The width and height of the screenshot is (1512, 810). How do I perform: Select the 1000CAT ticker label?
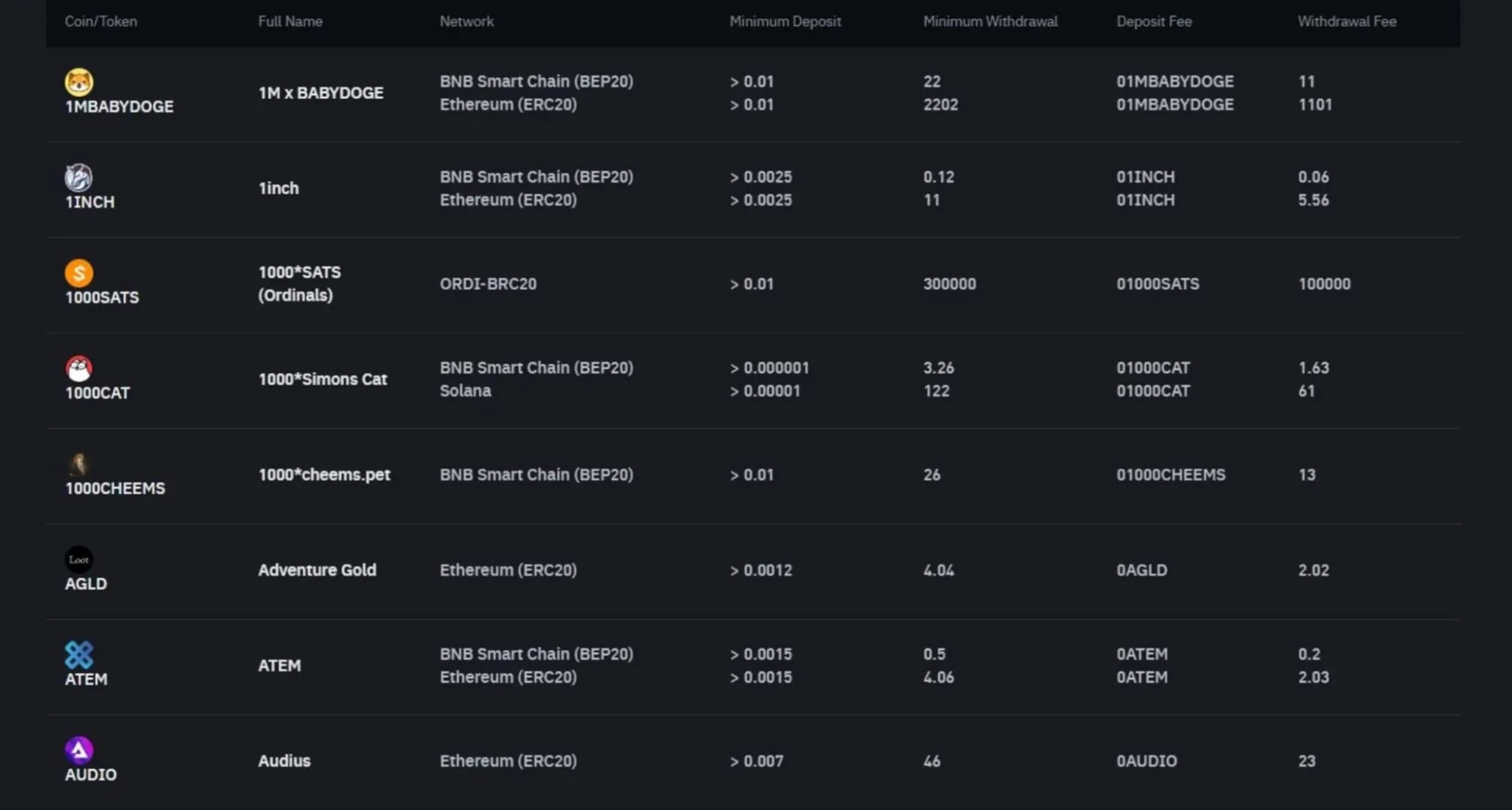pyautogui.click(x=97, y=392)
